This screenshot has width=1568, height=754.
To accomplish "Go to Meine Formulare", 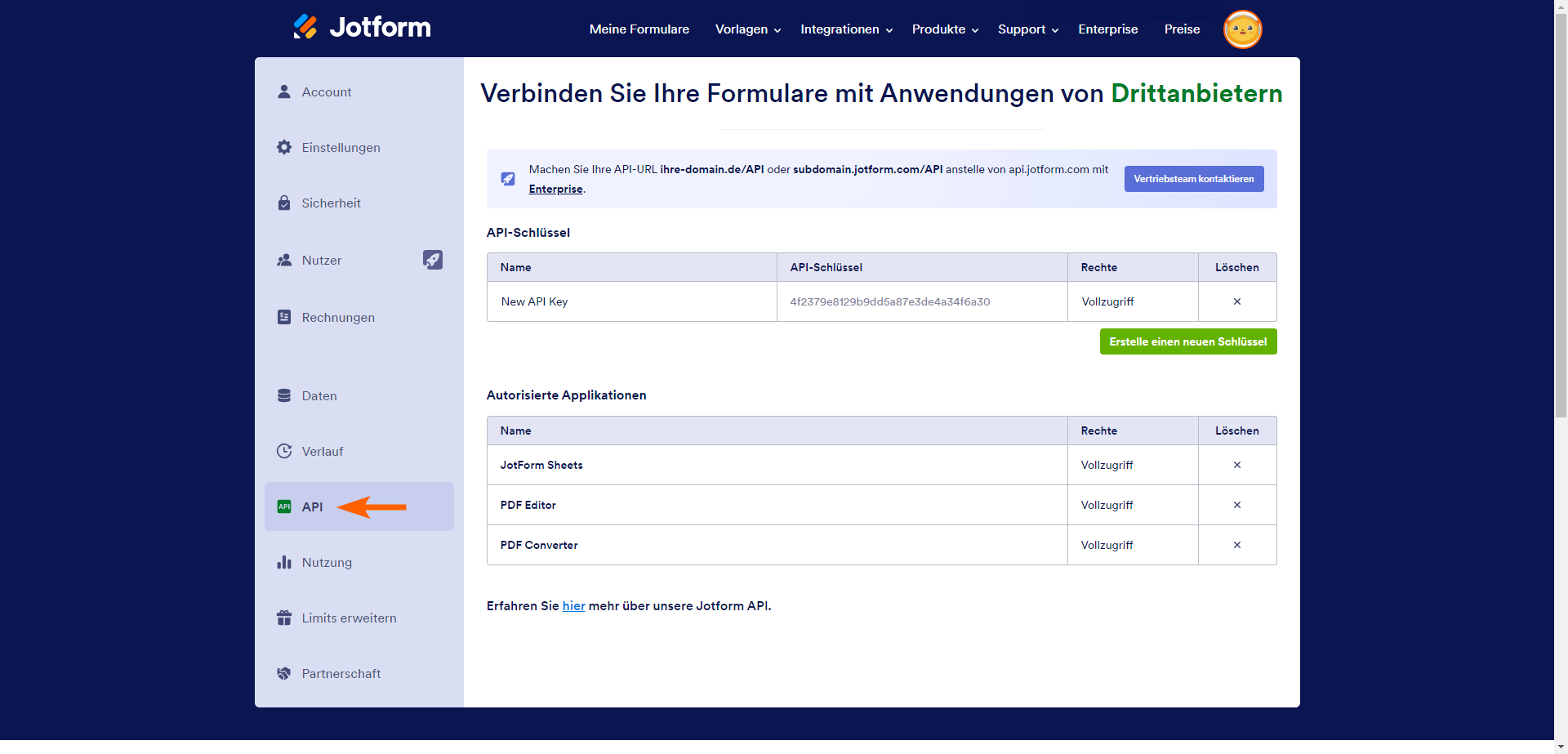I will [x=639, y=29].
